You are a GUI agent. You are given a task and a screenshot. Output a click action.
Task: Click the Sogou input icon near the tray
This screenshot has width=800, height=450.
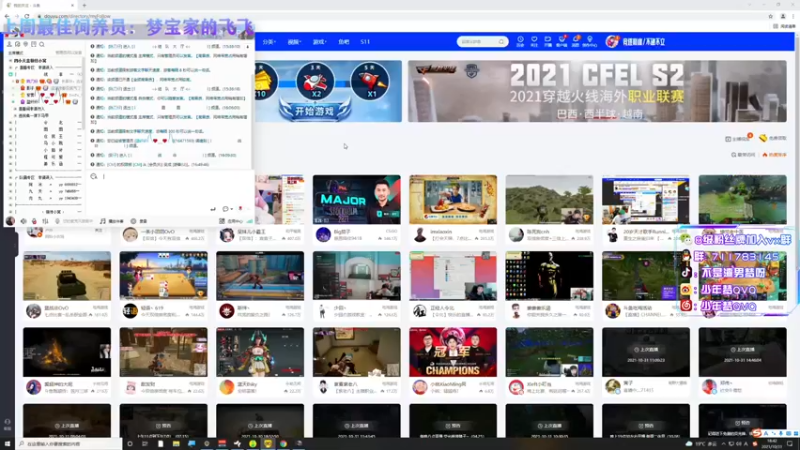point(757,433)
